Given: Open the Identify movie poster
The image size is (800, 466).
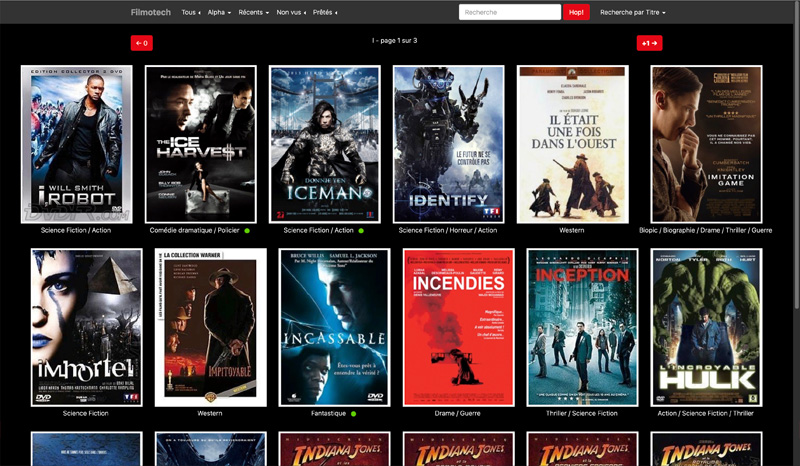Looking at the screenshot, I should coord(449,144).
